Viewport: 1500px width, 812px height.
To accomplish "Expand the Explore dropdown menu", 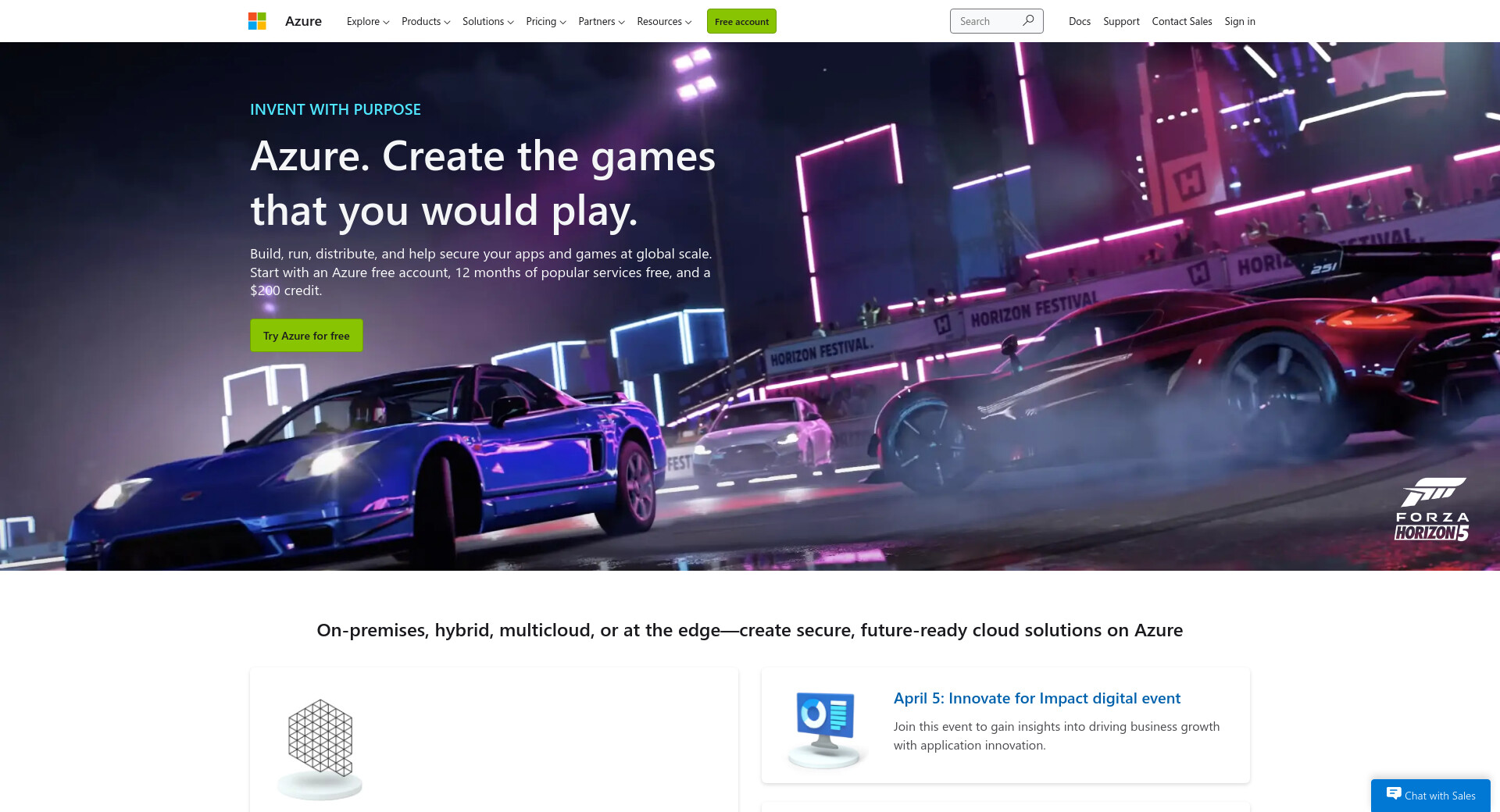I will pos(368,21).
